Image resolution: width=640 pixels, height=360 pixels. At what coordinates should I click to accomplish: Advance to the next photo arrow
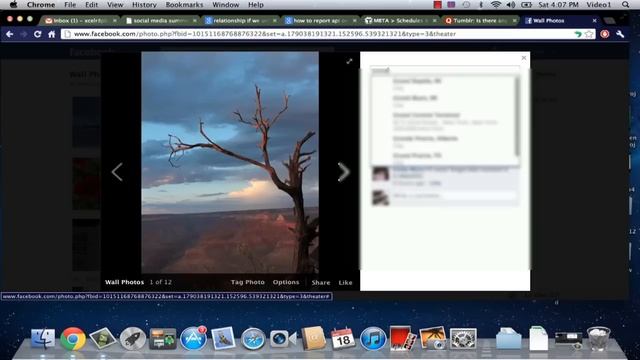coord(344,172)
